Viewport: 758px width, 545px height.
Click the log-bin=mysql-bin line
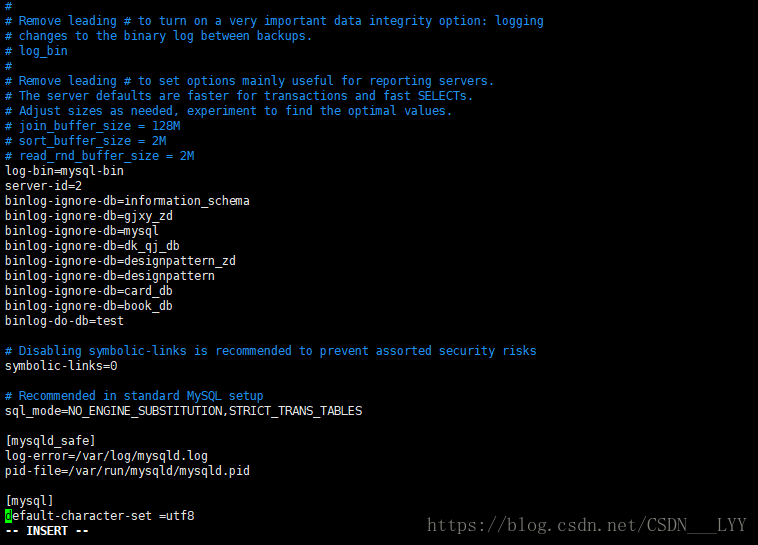point(64,171)
